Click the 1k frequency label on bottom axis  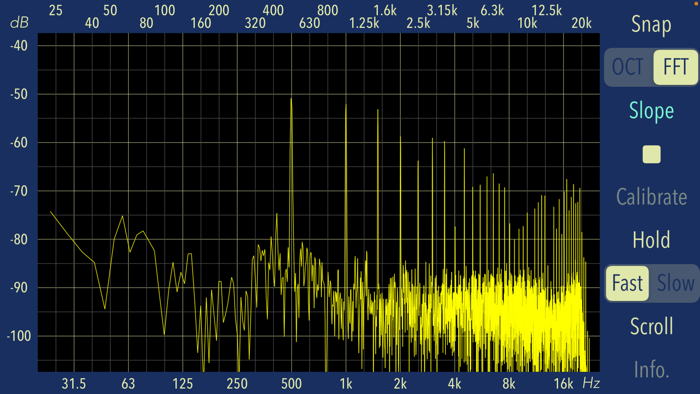[x=346, y=383]
